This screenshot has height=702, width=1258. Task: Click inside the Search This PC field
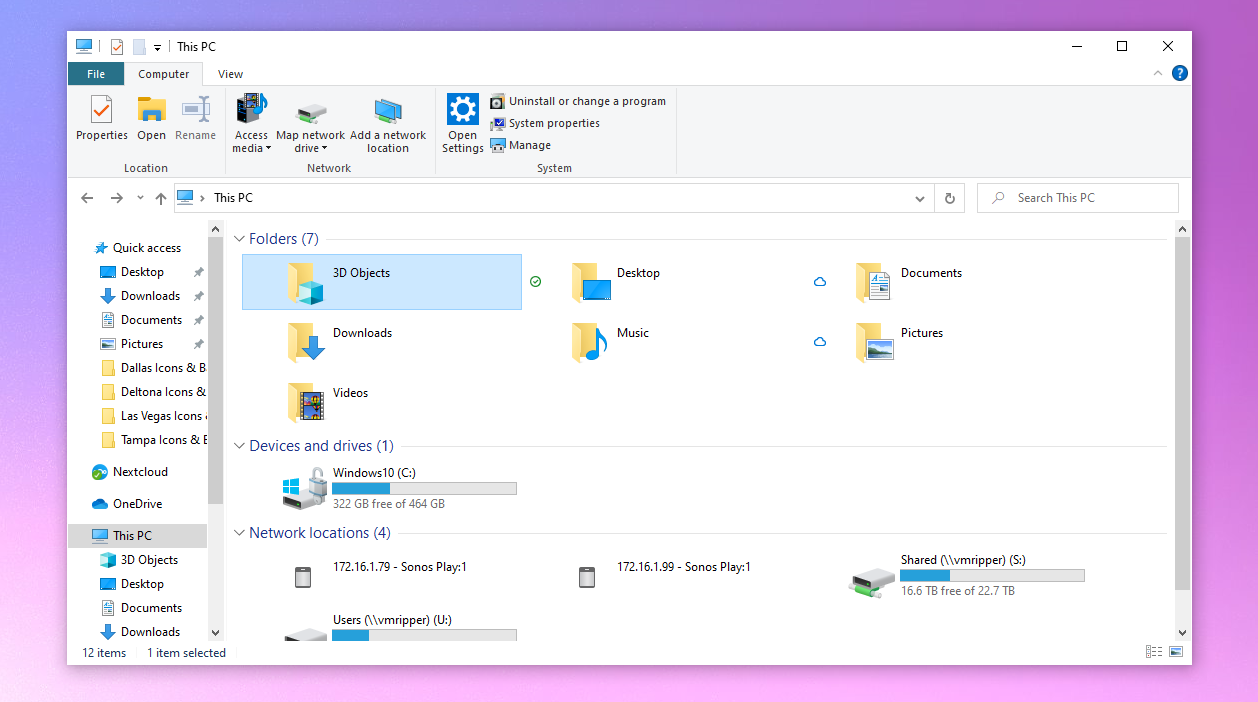1077,197
